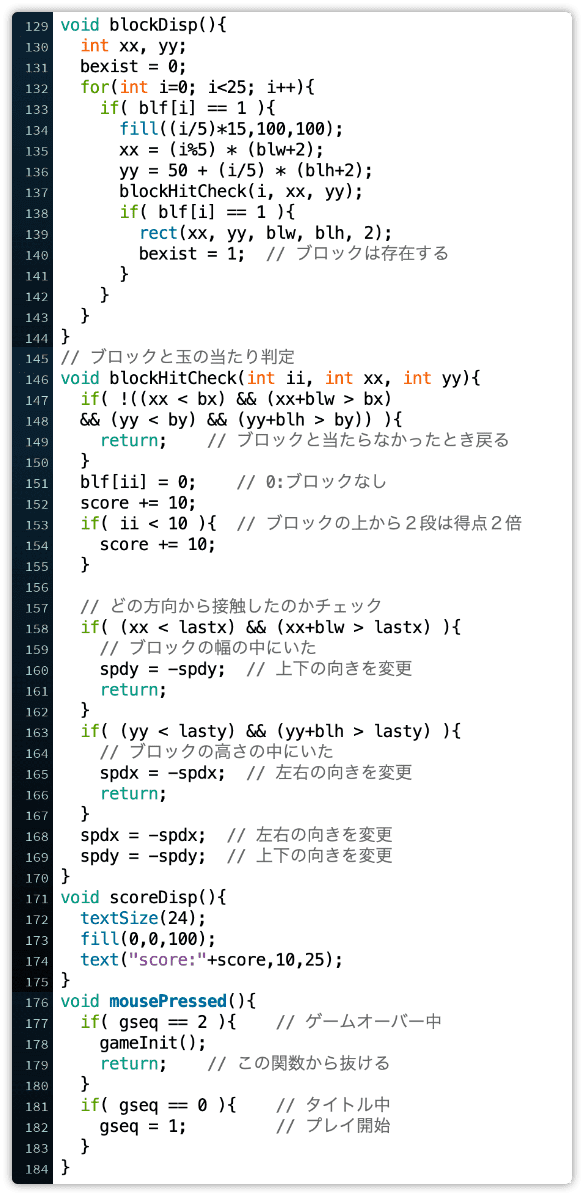
Task: Click '&& (yy < by) && (yy+blh > by)) ){' line
Action: tap(242, 418)
